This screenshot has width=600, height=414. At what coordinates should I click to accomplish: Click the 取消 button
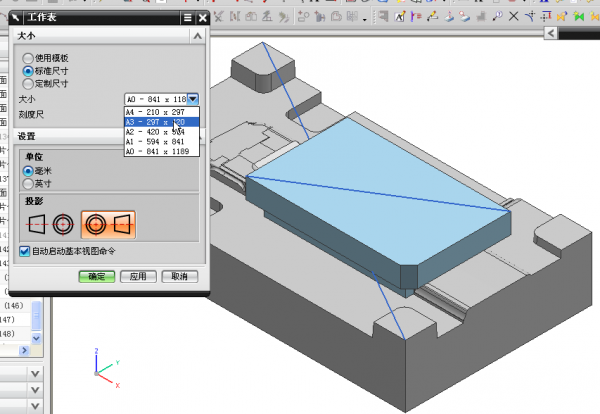pyautogui.click(x=179, y=276)
